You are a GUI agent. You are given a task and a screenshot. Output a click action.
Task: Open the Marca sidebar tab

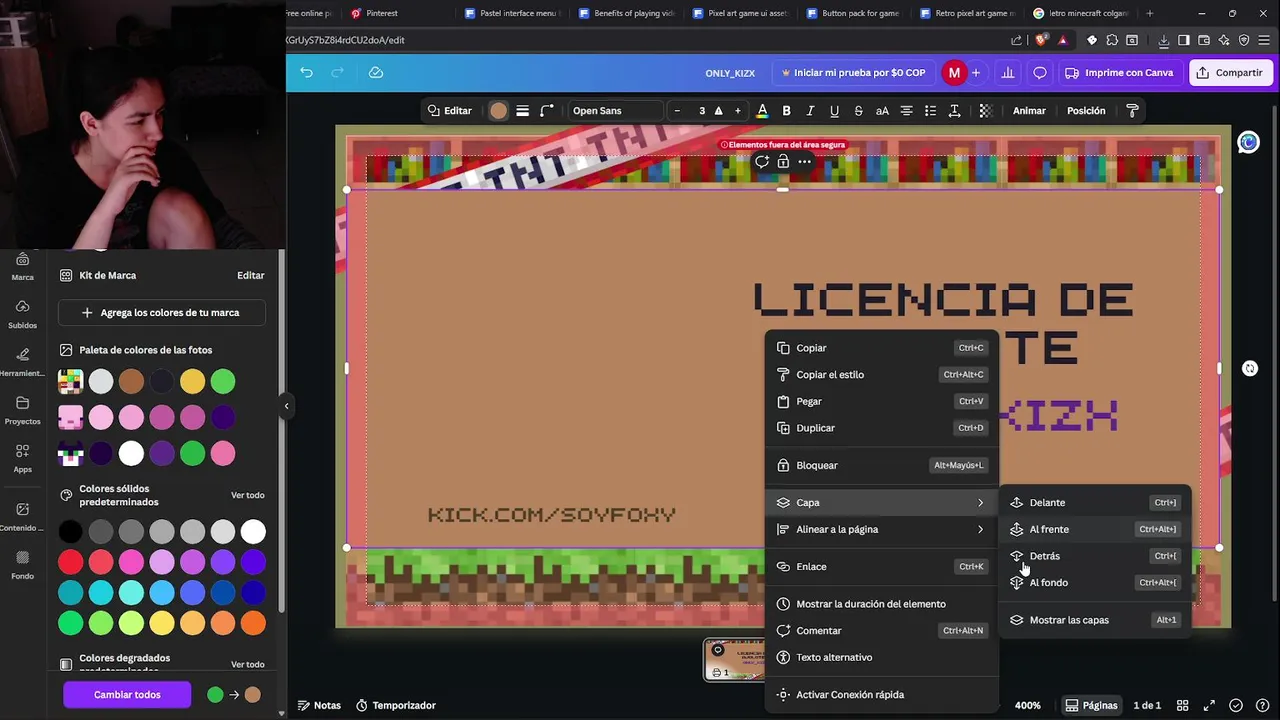point(22,267)
